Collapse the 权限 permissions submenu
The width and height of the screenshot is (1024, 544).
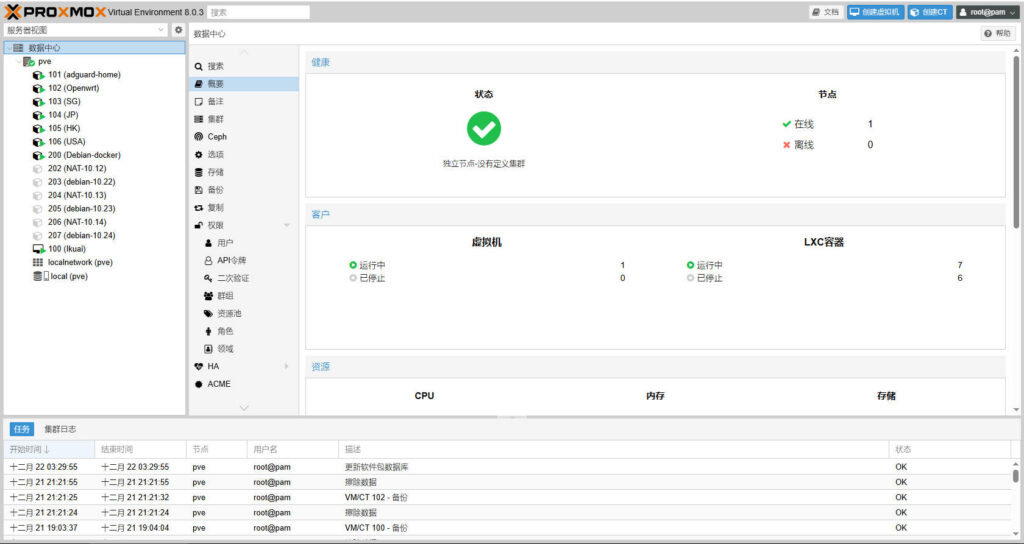[287, 225]
